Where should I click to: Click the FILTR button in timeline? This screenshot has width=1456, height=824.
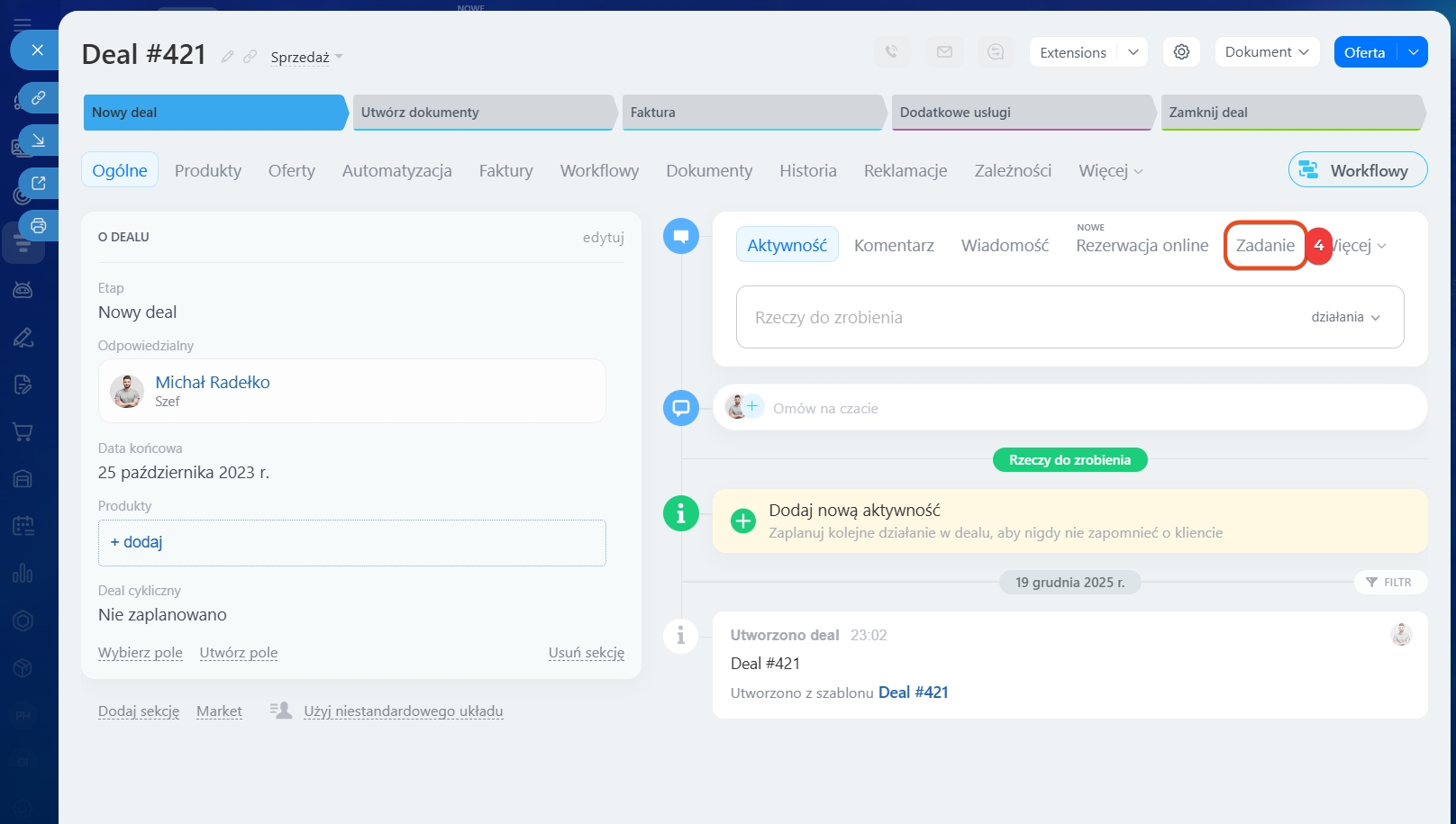(x=1389, y=583)
